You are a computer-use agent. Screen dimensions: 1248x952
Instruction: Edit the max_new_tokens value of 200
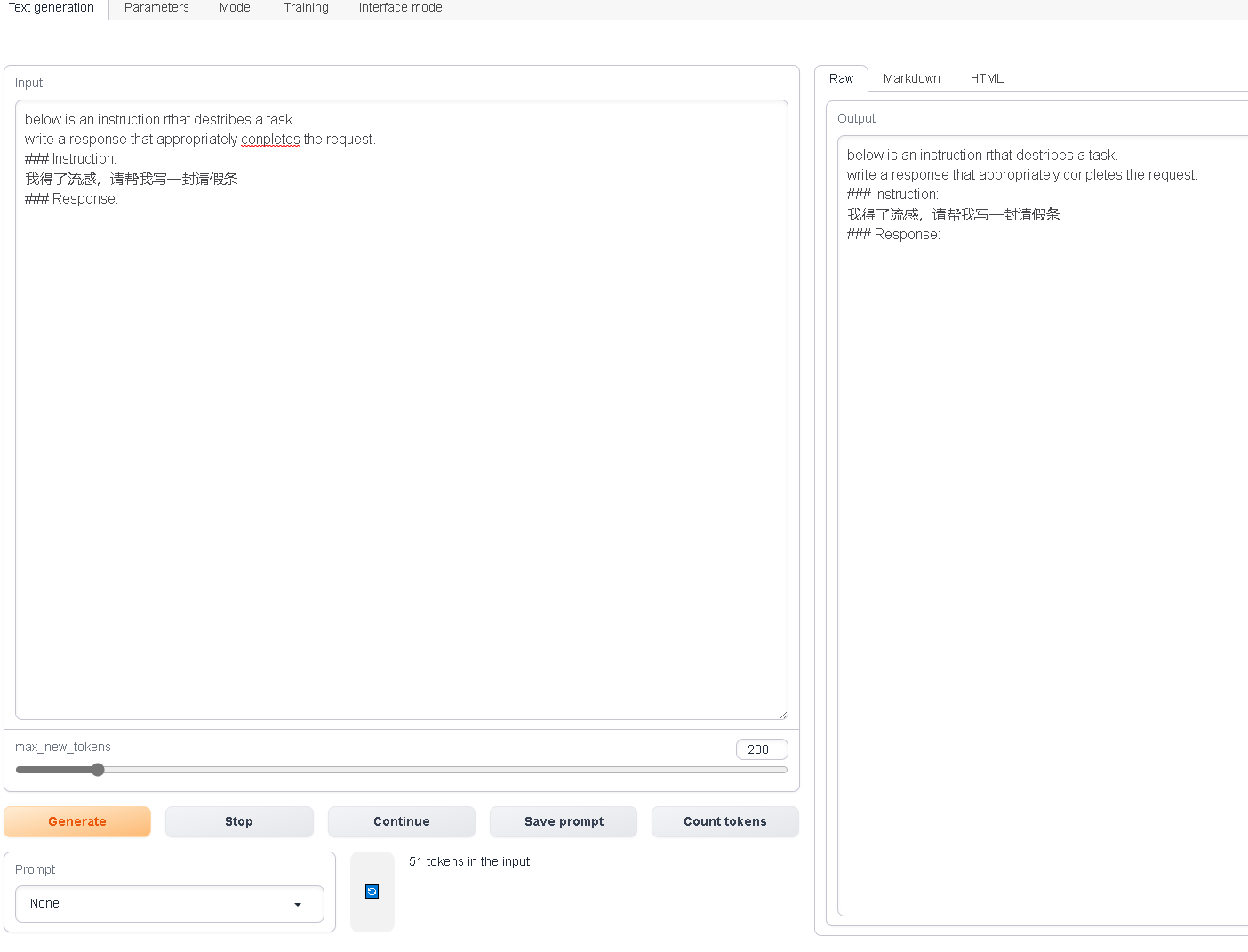(x=761, y=749)
